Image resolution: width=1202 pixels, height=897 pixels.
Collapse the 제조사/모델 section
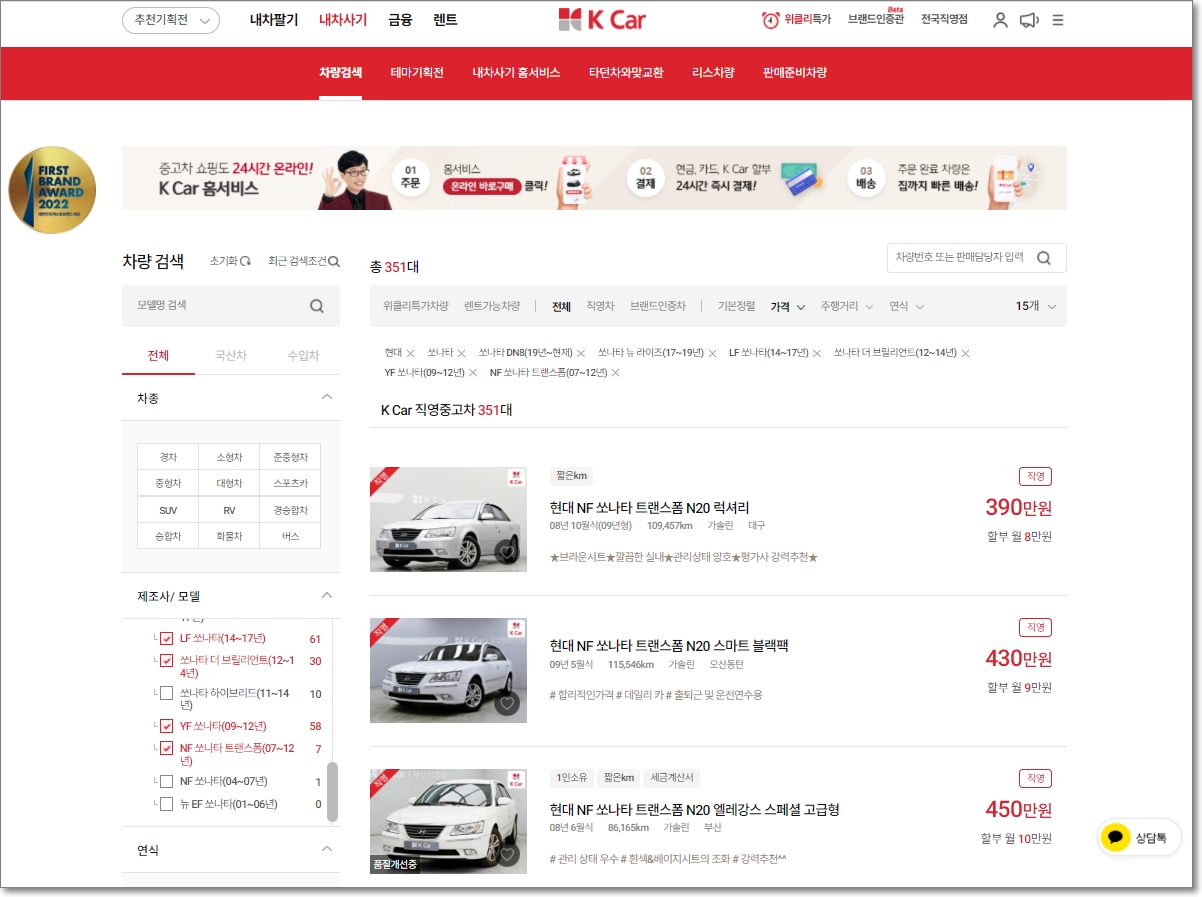coord(326,596)
